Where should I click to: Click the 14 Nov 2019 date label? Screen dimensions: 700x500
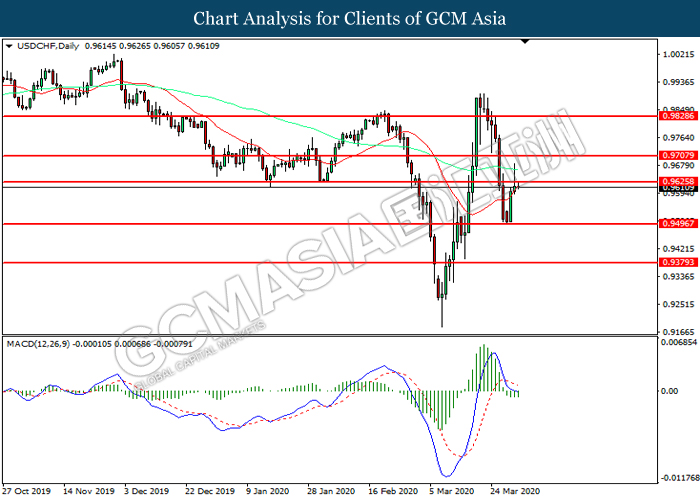click(89, 491)
